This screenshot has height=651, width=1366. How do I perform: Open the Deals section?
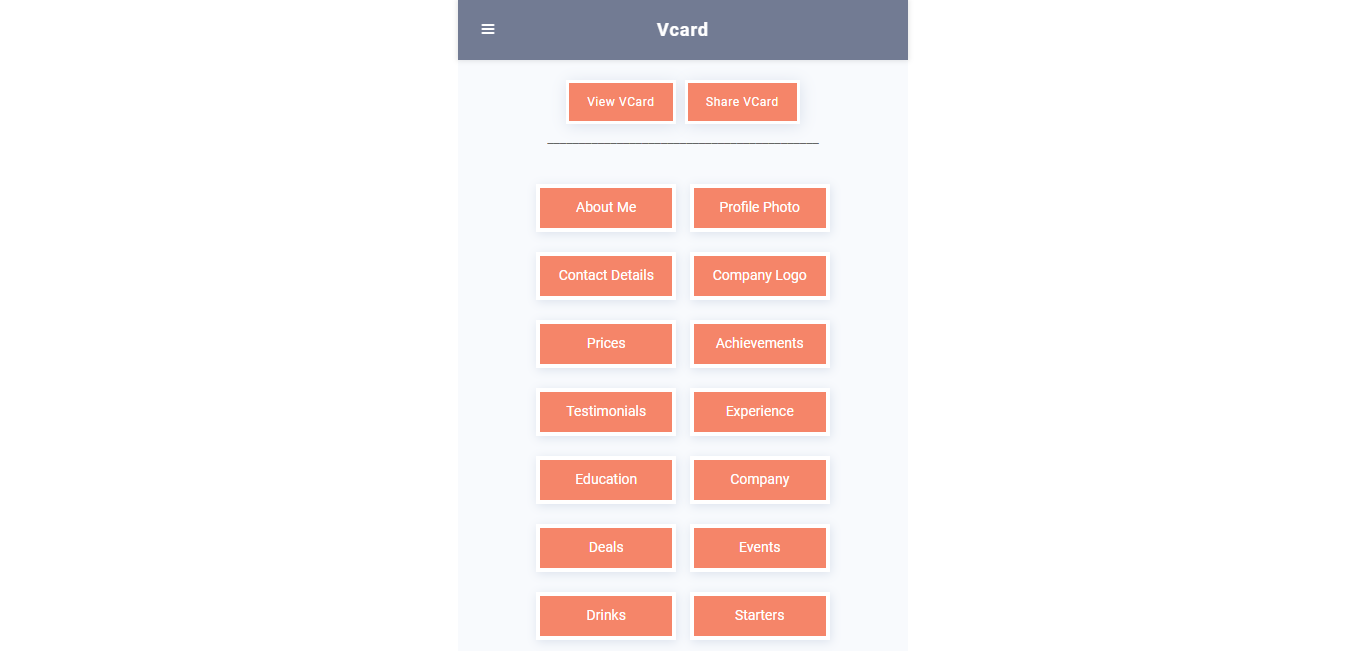click(x=606, y=548)
